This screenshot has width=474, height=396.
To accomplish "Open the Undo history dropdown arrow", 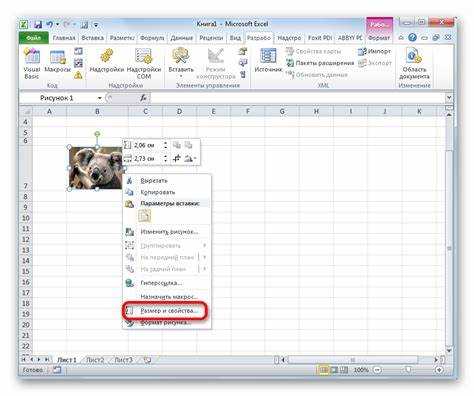I will click(57, 25).
